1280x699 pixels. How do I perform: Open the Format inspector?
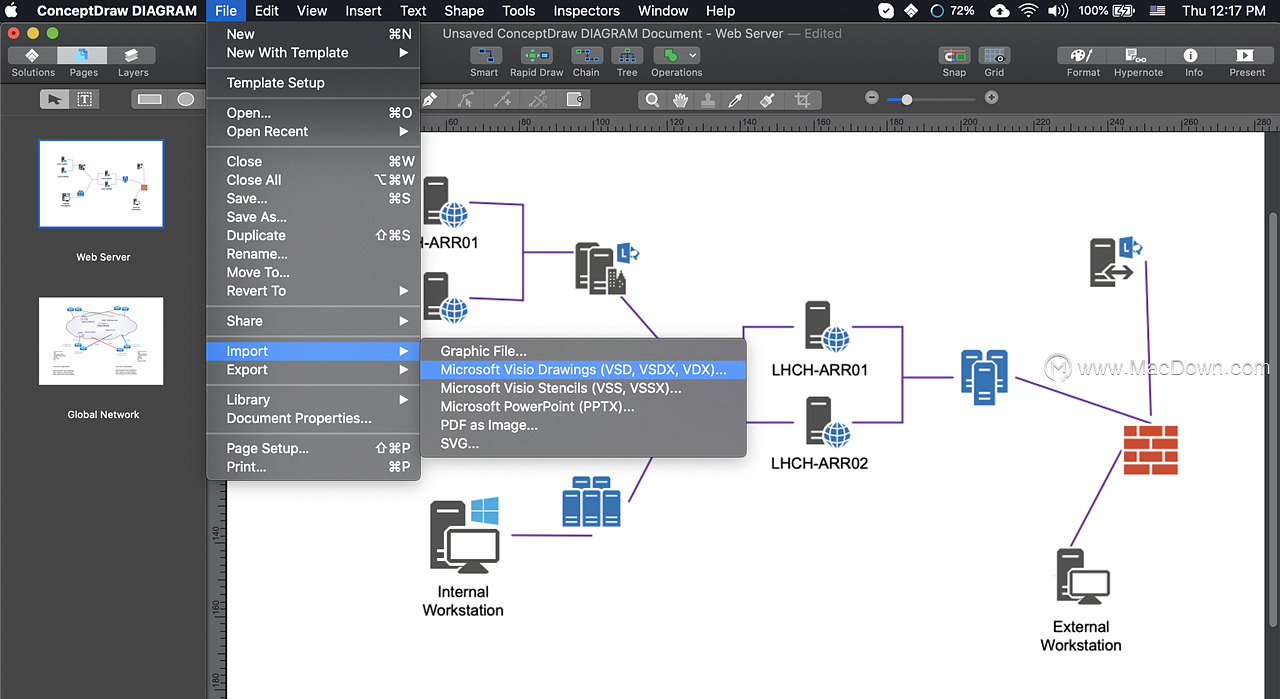coord(1083,56)
